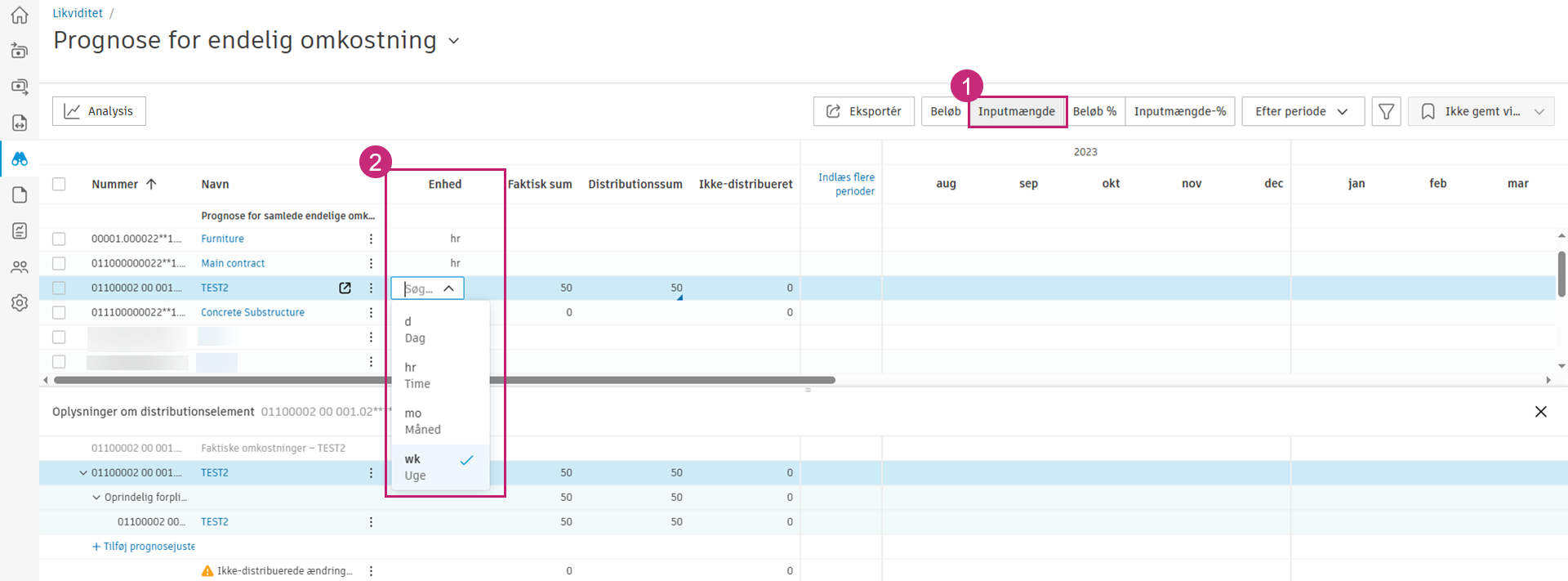1568x581 pixels.
Task: Click the Eksportér button
Action: point(863,111)
